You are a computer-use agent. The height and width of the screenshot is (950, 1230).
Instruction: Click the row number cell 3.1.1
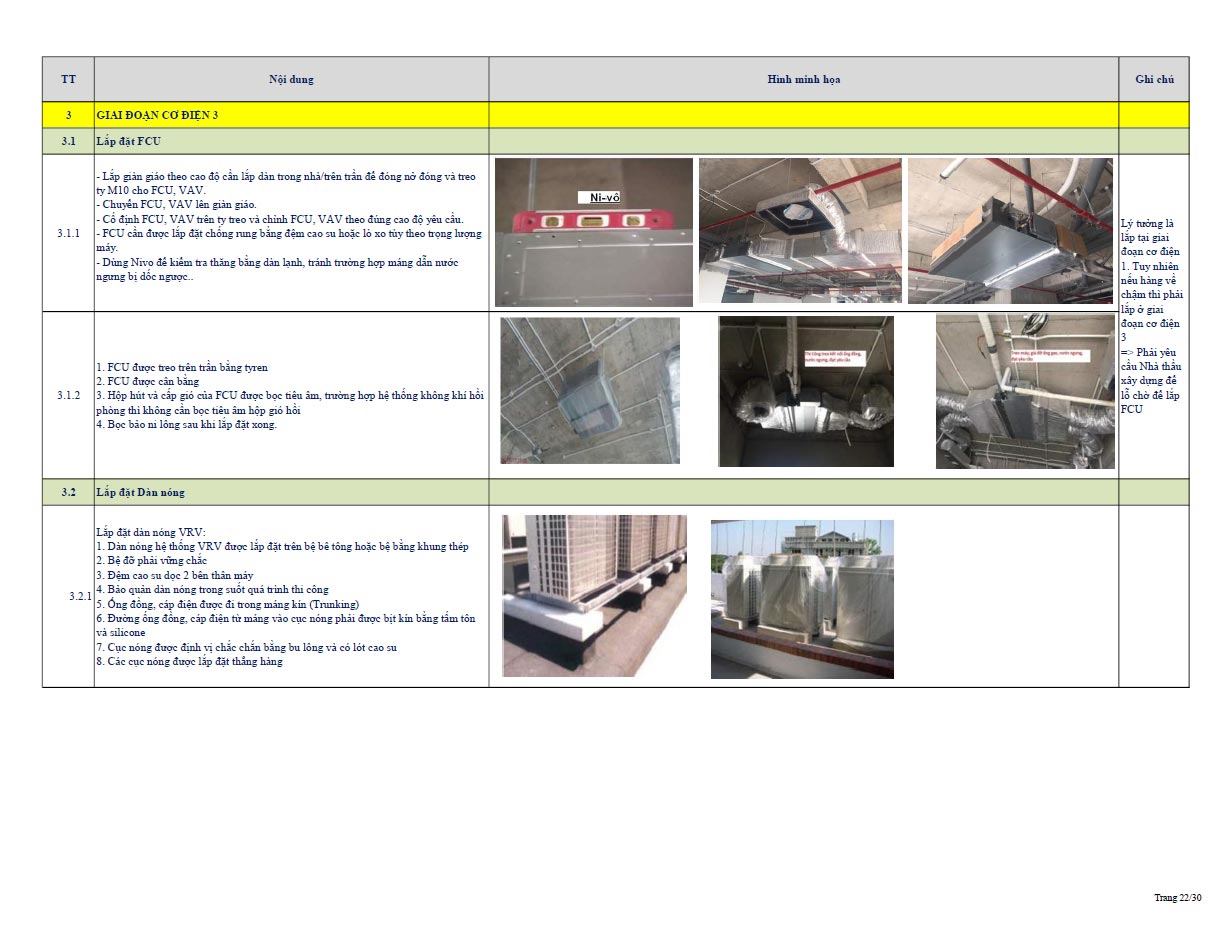[x=68, y=233]
